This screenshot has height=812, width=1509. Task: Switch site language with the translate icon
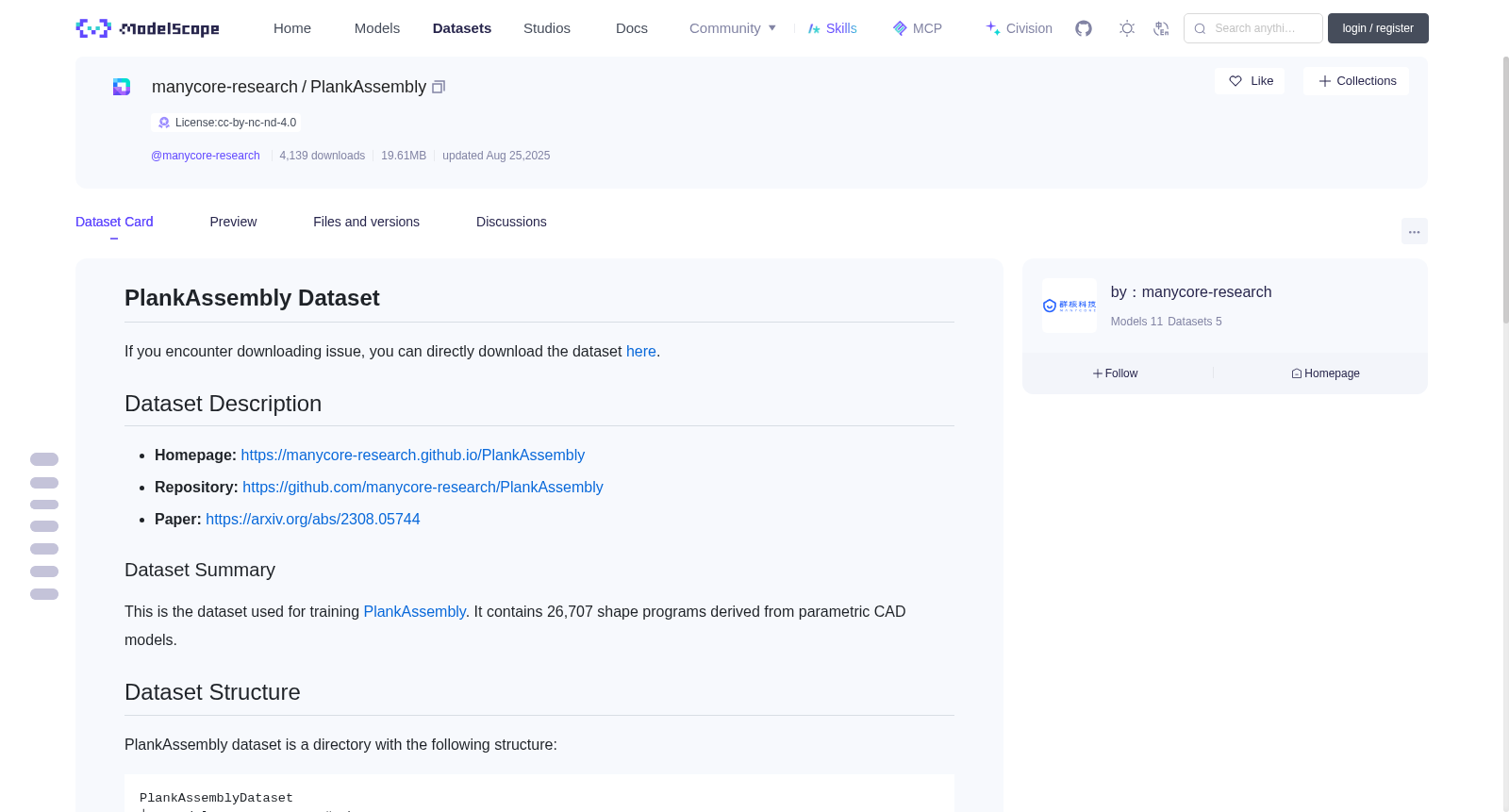(x=1161, y=28)
